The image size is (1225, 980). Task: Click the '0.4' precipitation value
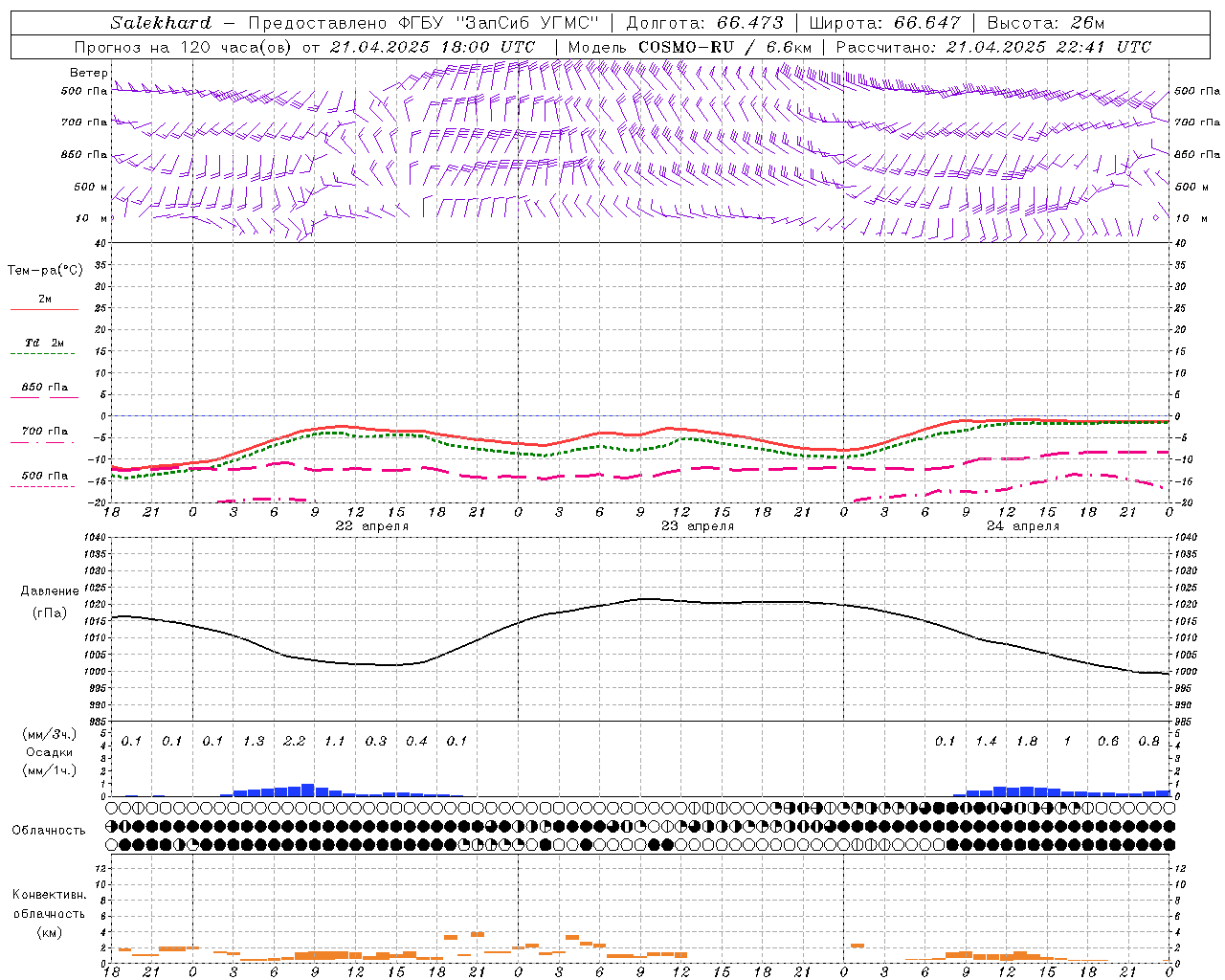tap(416, 742)
